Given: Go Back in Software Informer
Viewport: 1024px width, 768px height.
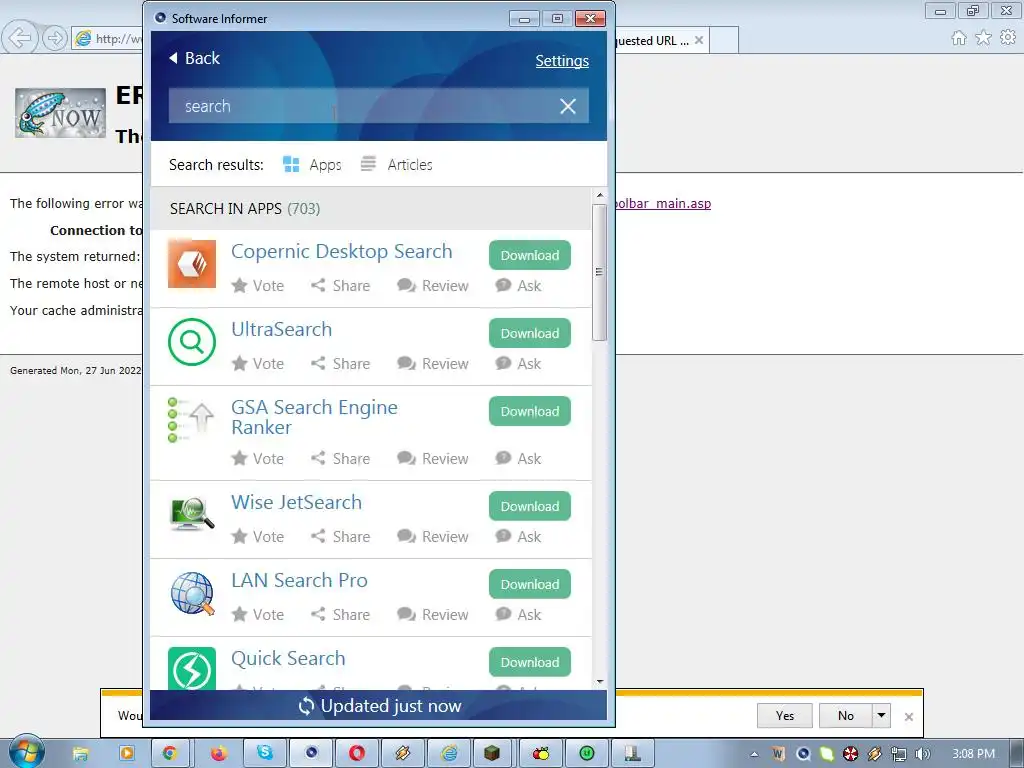Looking at the screenshot, I should click(195, 58).
